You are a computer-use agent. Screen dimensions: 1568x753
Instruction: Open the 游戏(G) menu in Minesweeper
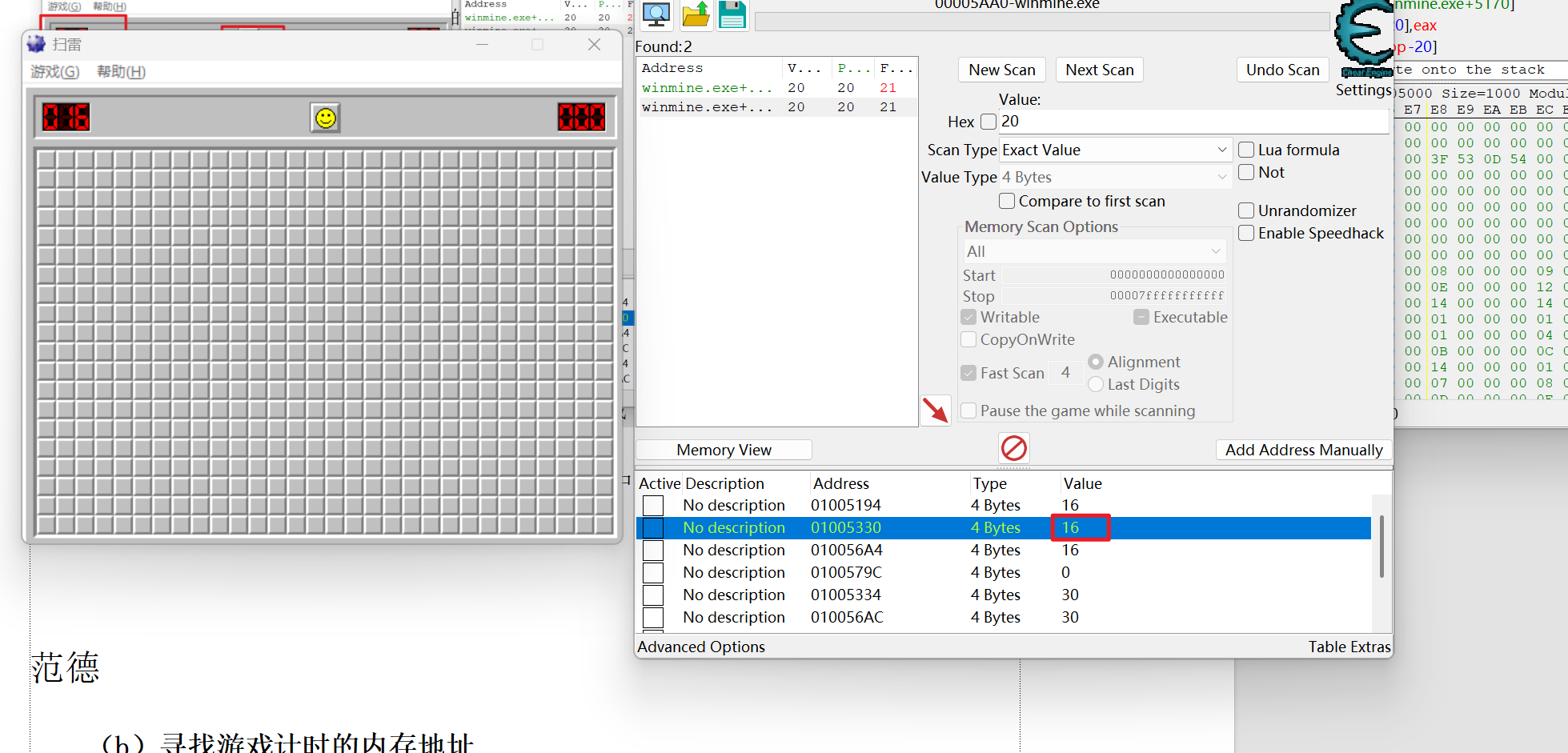[55, 72]
